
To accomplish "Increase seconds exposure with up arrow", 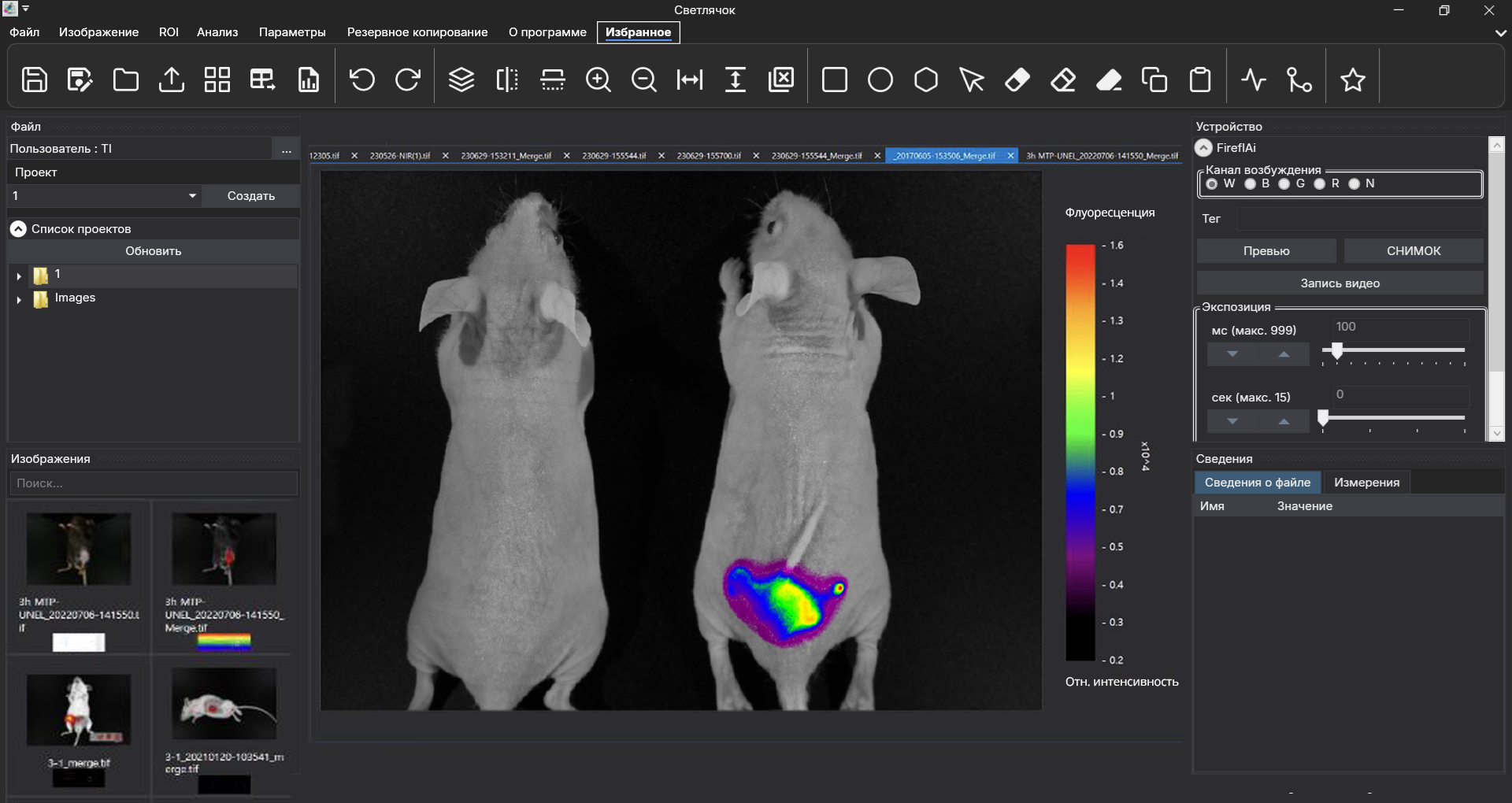I will 1284,421.
